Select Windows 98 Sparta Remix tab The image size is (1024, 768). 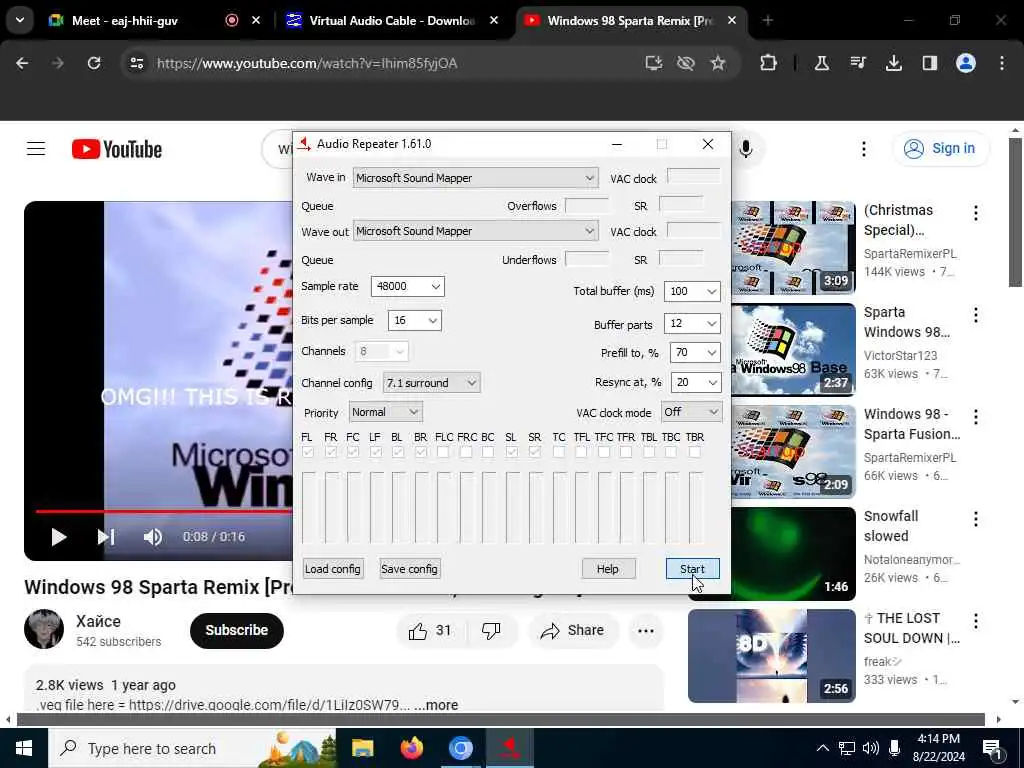(630, 20)
